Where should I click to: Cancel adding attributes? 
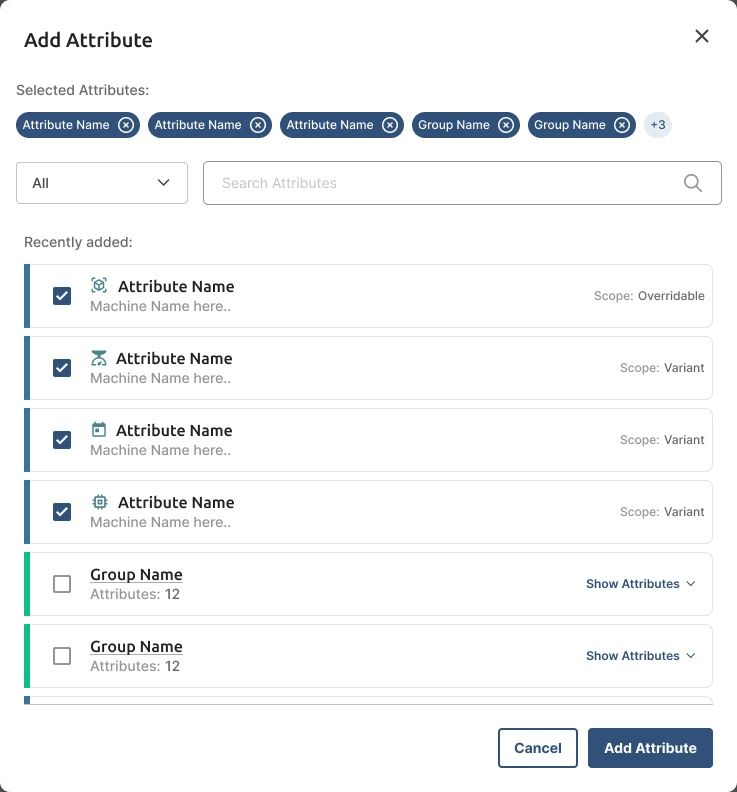point(537,748)
